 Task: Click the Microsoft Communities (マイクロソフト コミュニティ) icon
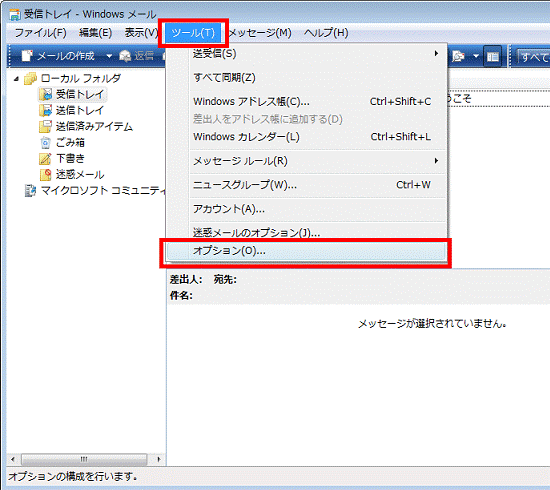click(30, 191)
